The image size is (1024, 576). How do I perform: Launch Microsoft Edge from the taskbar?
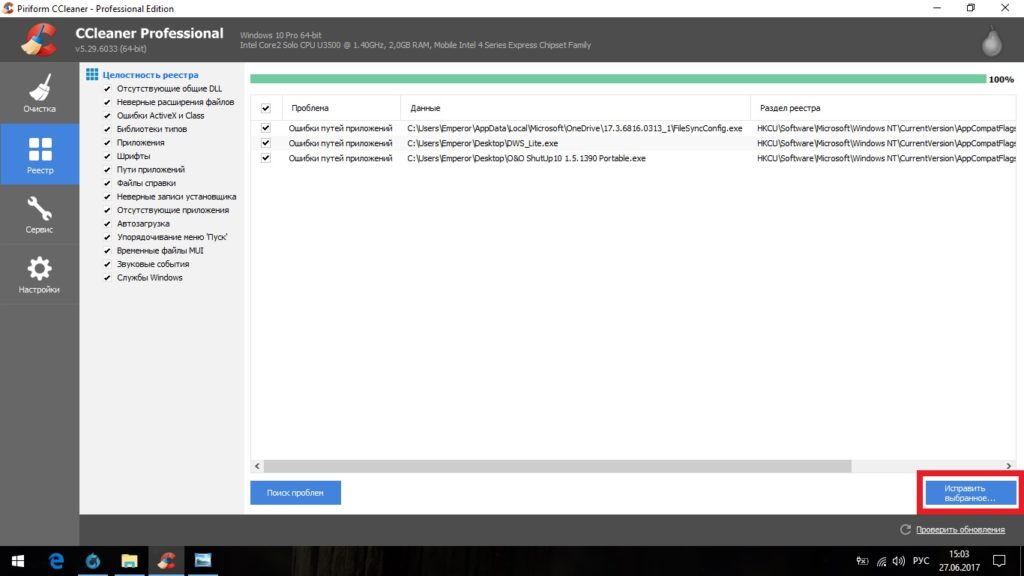[x=56, y=561]
